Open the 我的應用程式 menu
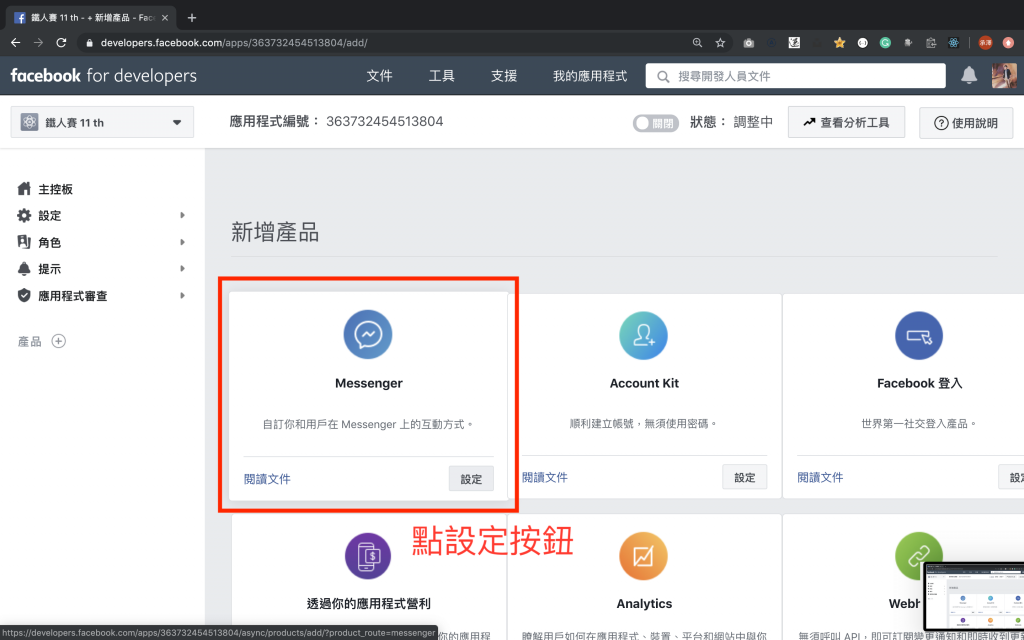This screenshot has height=640, width=1024. click(x=590, y=76)
